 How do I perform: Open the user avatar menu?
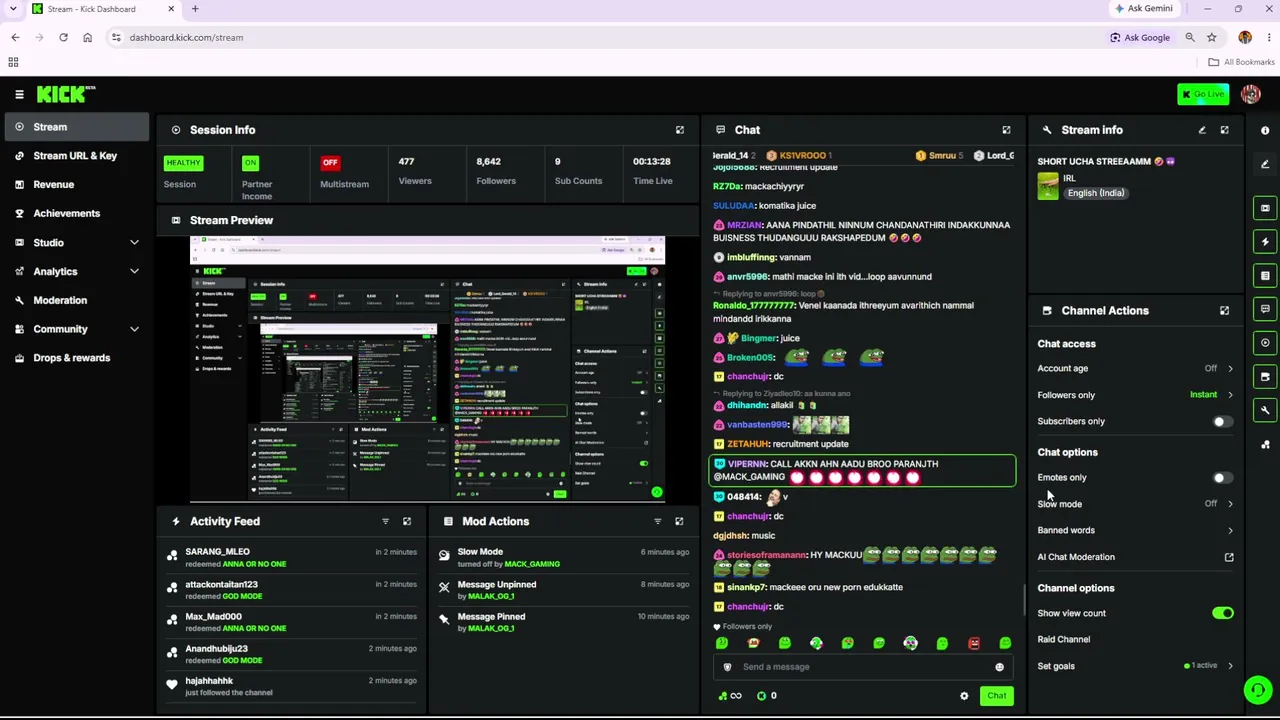1250,94
